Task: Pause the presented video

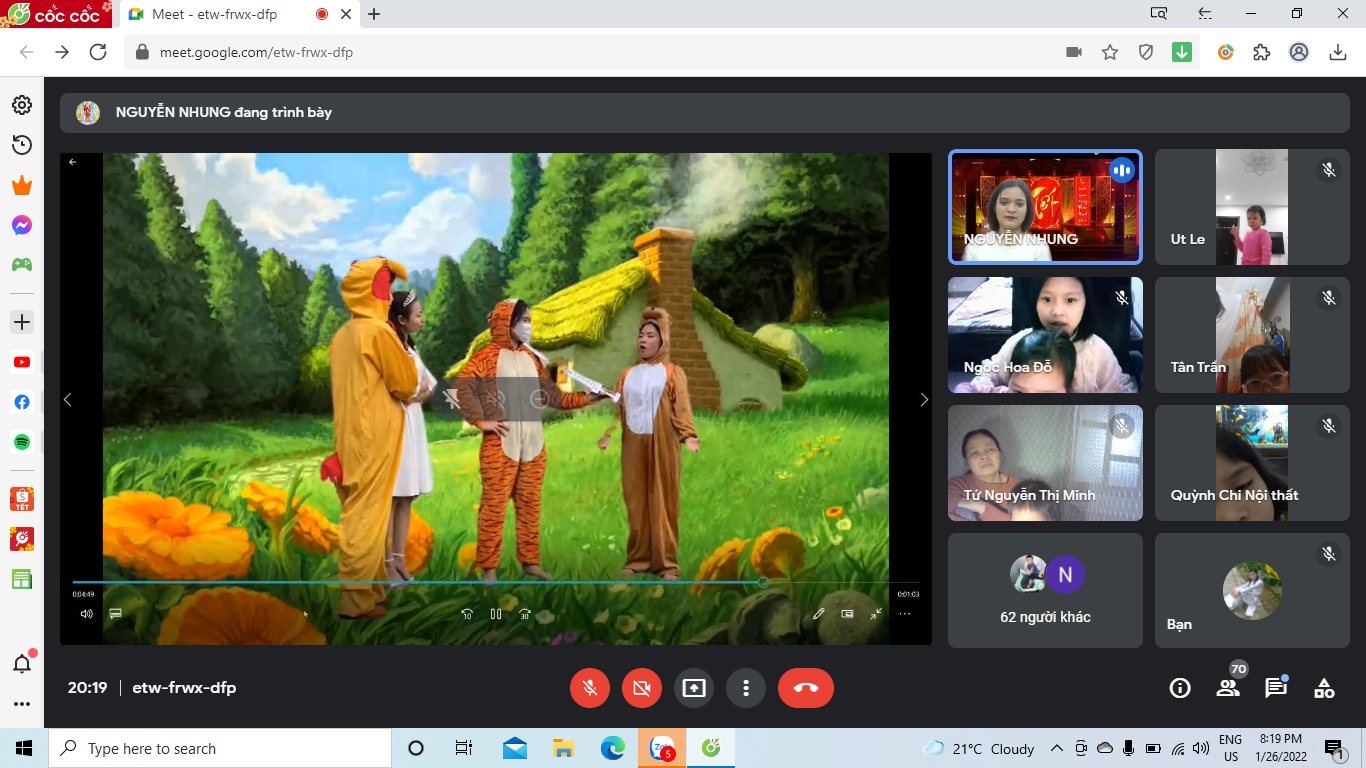Action: (496, 614)
